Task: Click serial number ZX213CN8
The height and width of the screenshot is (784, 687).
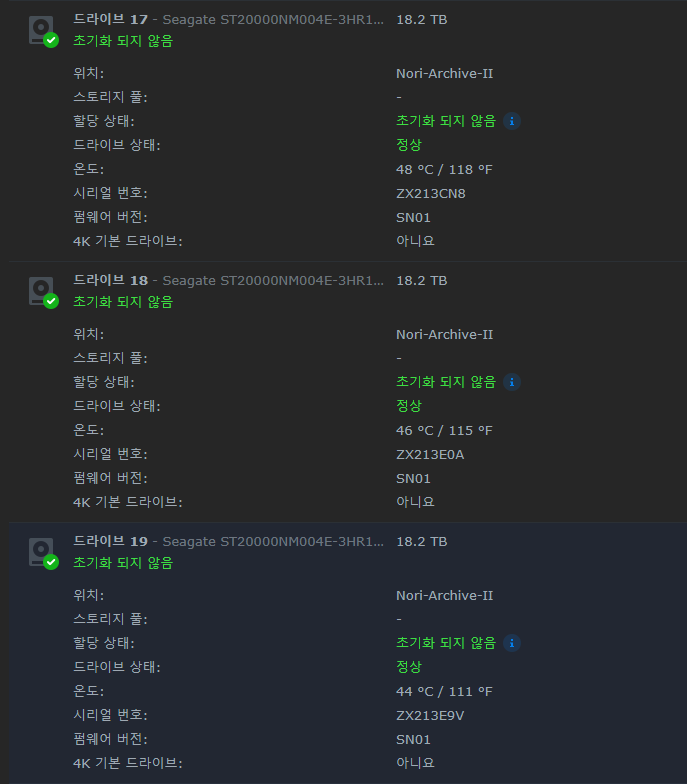Action: tap(430, 194)
